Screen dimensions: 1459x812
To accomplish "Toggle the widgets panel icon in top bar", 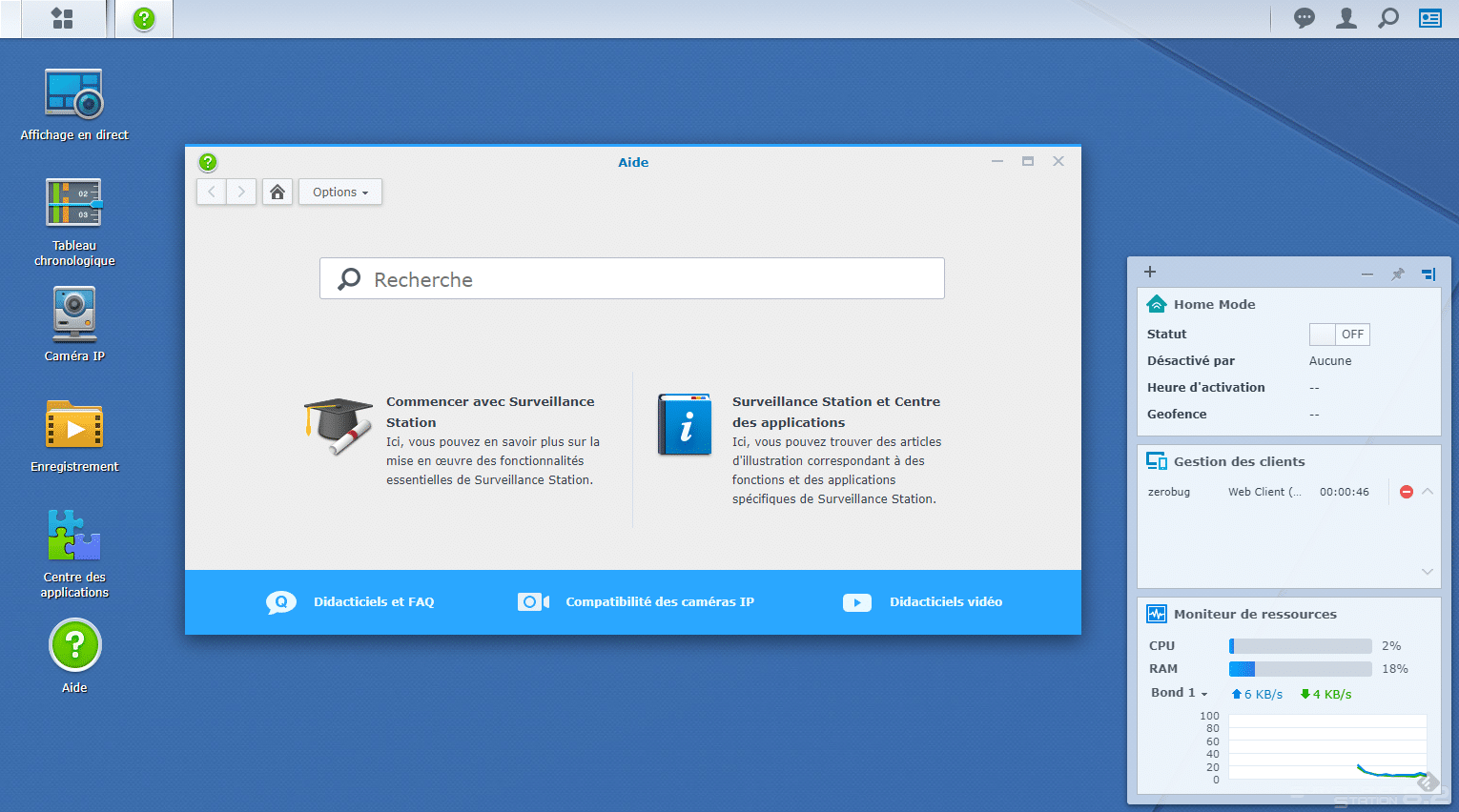I will click(x=1430, y=18).
